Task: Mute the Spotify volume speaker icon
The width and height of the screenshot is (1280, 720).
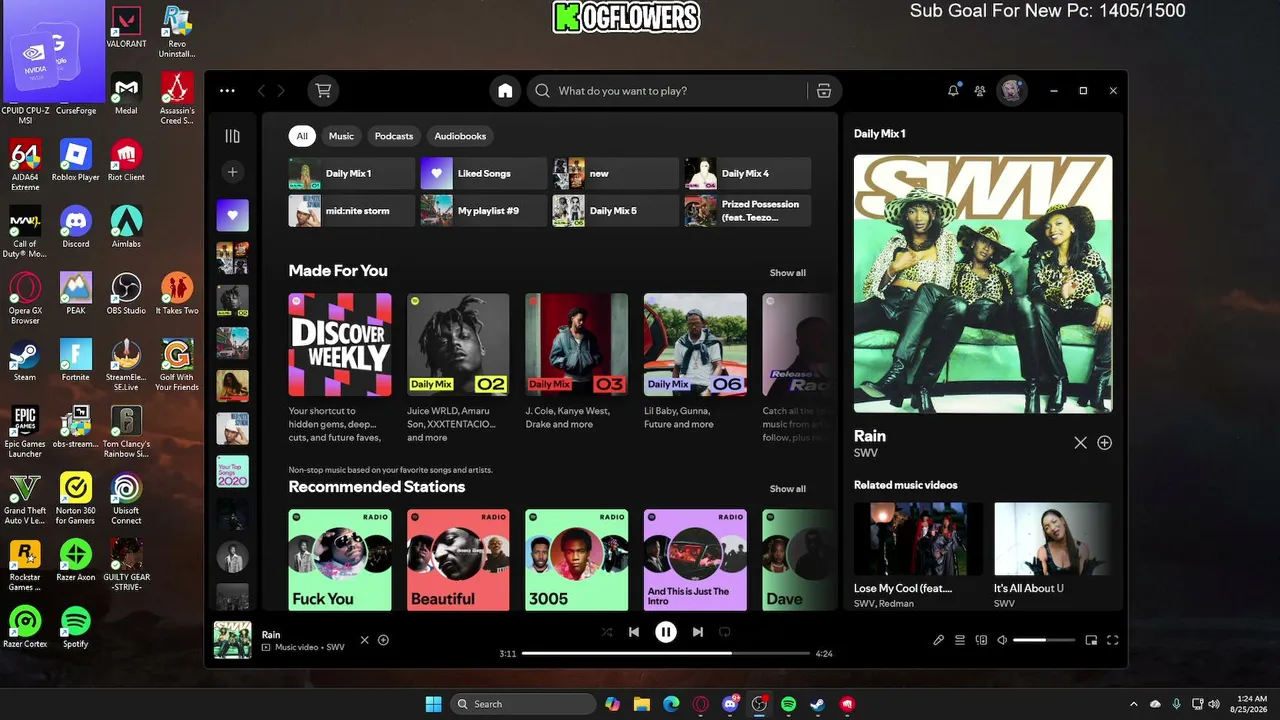Action: point(1002,640)
